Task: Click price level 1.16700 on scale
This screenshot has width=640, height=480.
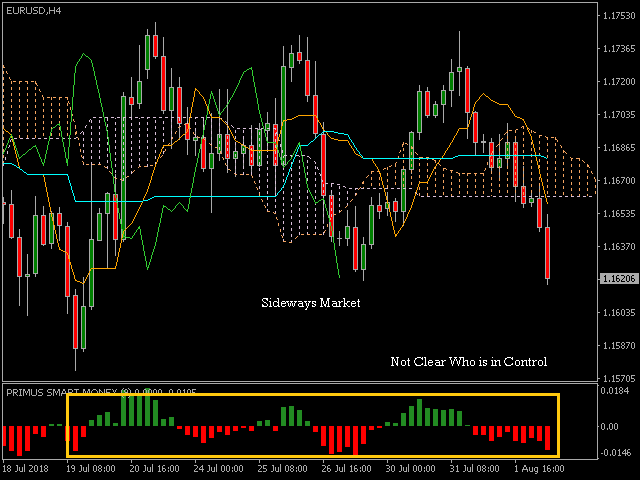Action: click(x=619, y=180)
